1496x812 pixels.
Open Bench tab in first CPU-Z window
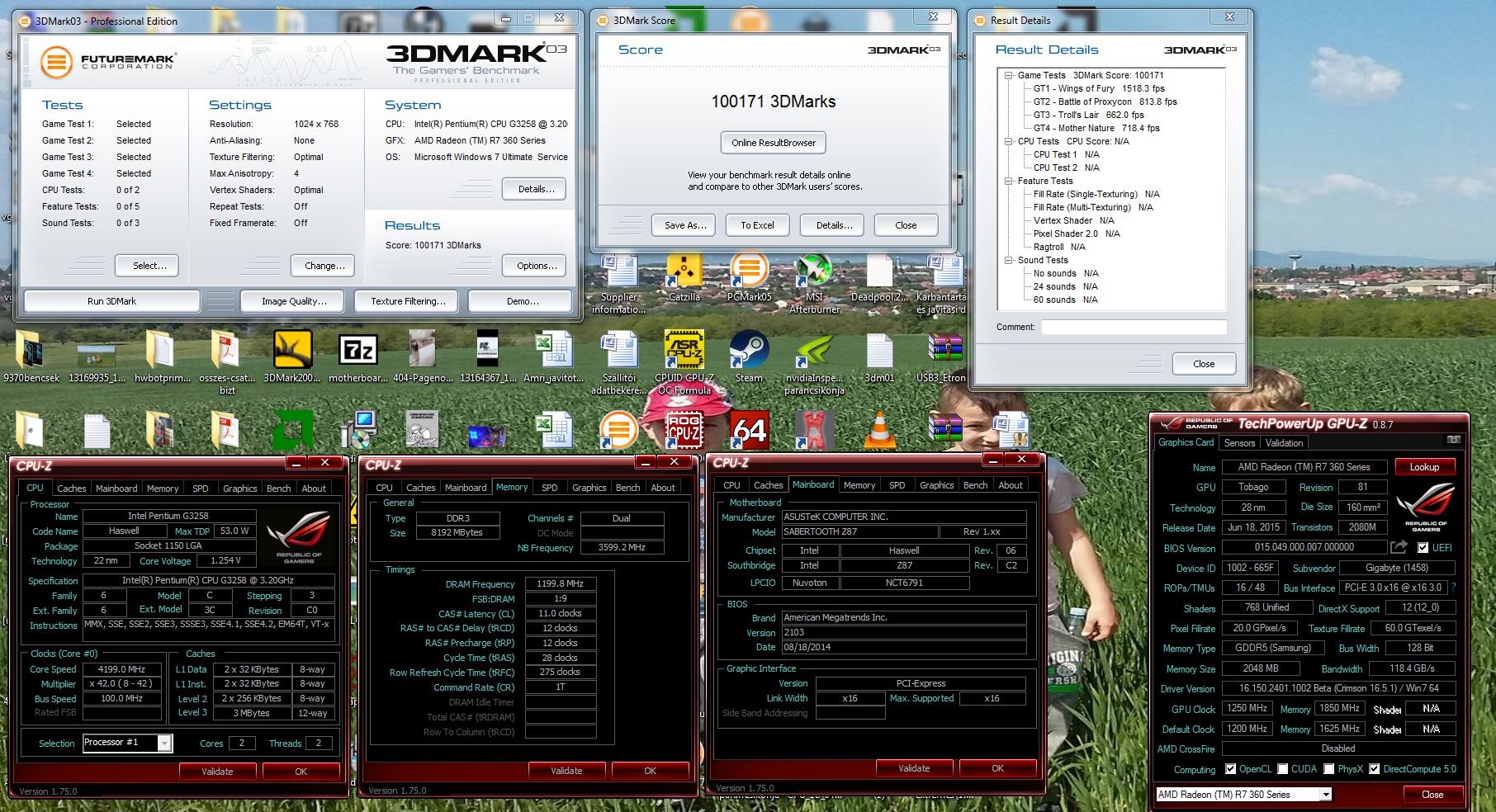pyautogui.click(x=278, y=489)
